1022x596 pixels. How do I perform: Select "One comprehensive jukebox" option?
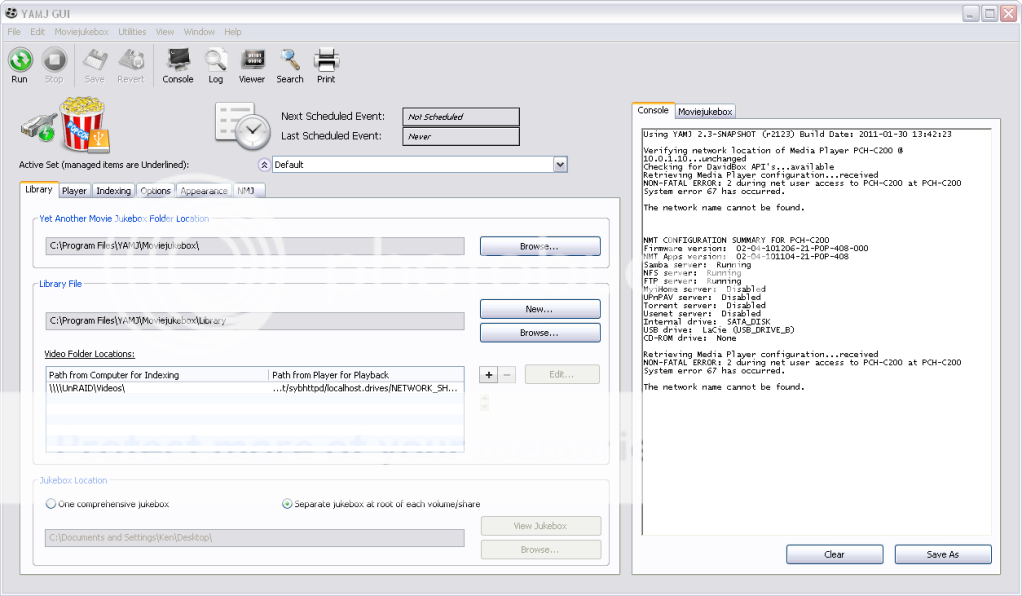point(50,504)
